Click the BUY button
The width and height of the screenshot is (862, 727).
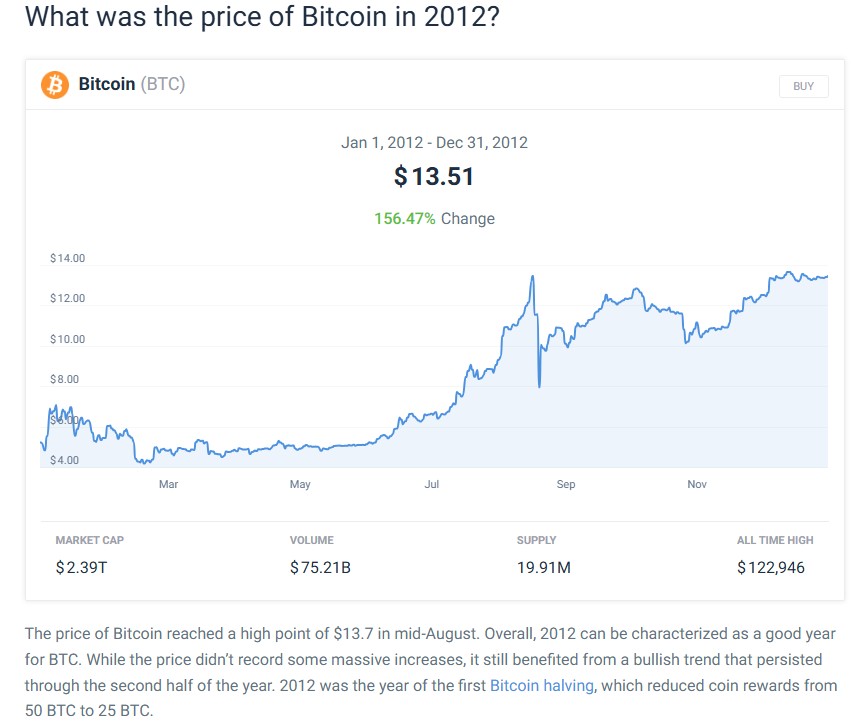[x=803, y=86]
